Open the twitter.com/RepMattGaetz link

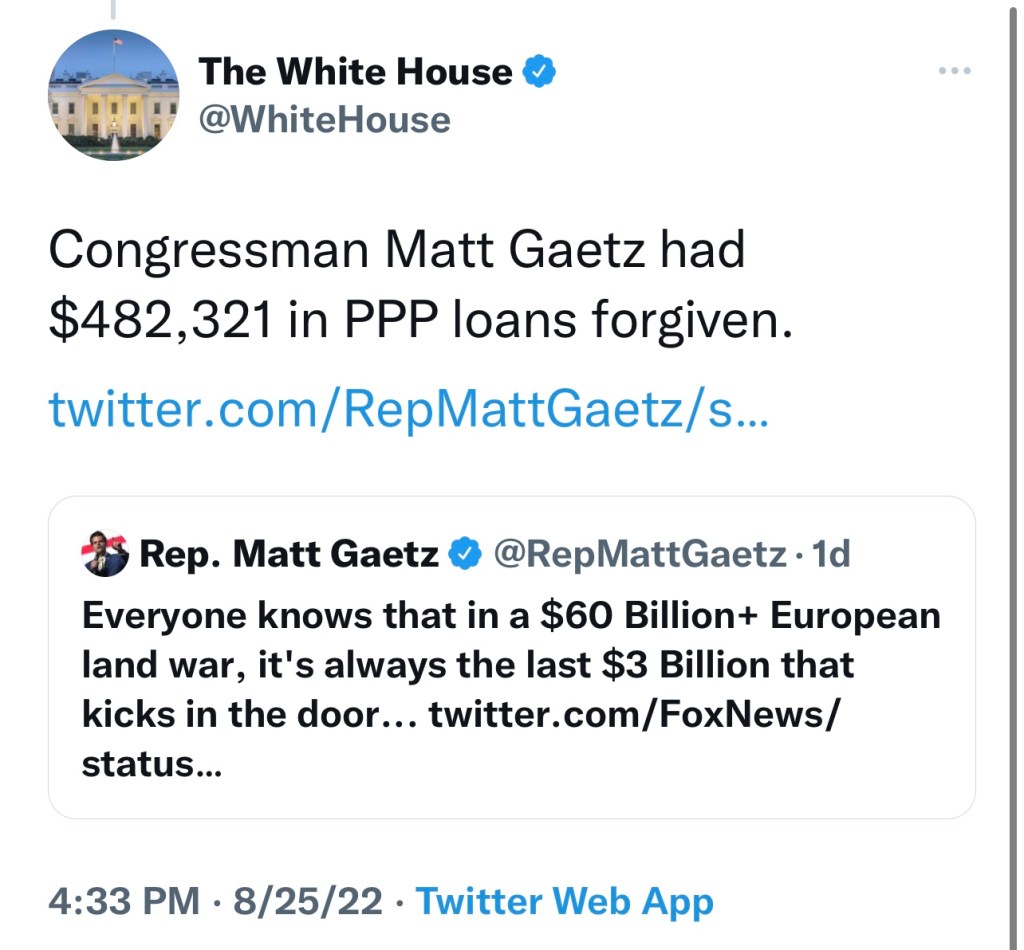pos(408,410)
